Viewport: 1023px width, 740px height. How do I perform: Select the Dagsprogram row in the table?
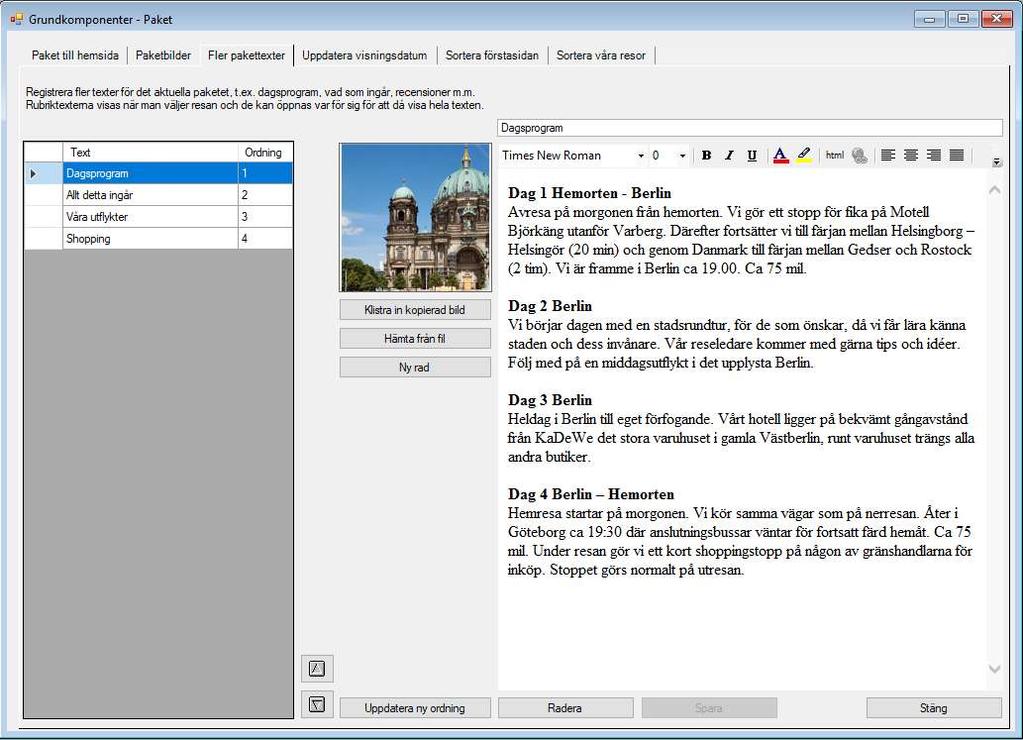pyautogui.click(x=159, y=174)
